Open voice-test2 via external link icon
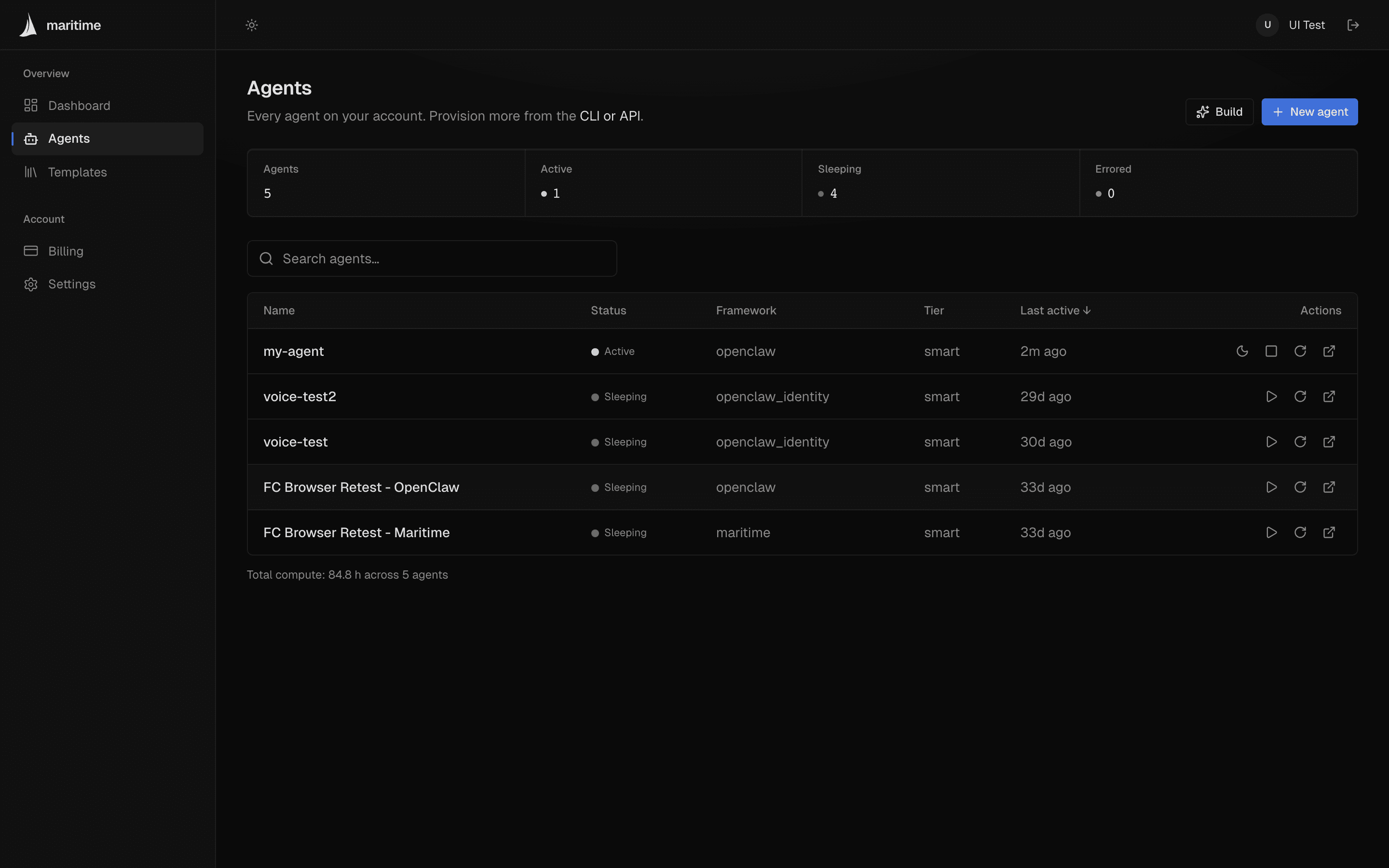This screenshot has height=868, width=1389. tap(1329, 397)
